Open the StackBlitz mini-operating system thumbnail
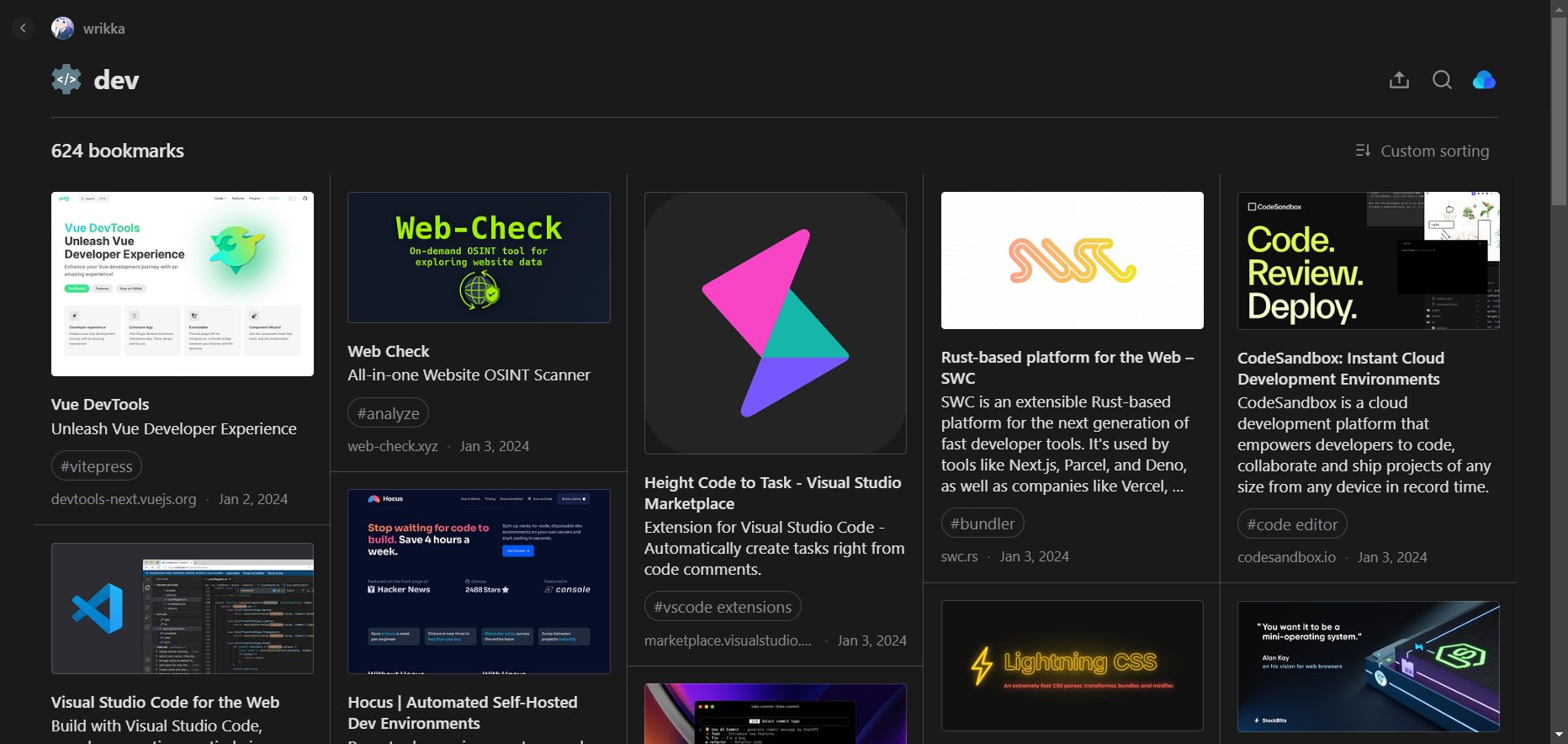The width and height of the screenshot is (1568, 744). pyautogui.click(x=1369, y=667)
